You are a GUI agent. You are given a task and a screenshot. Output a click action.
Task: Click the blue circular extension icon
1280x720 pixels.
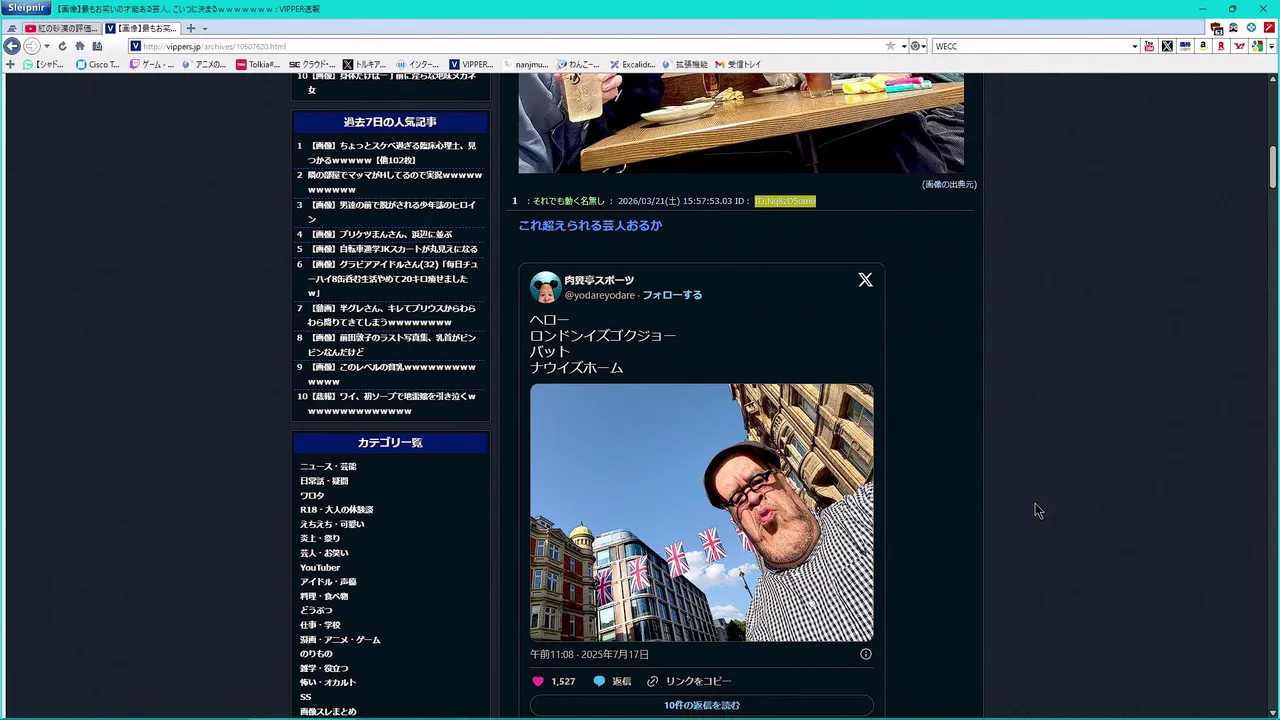(1251, 28)
